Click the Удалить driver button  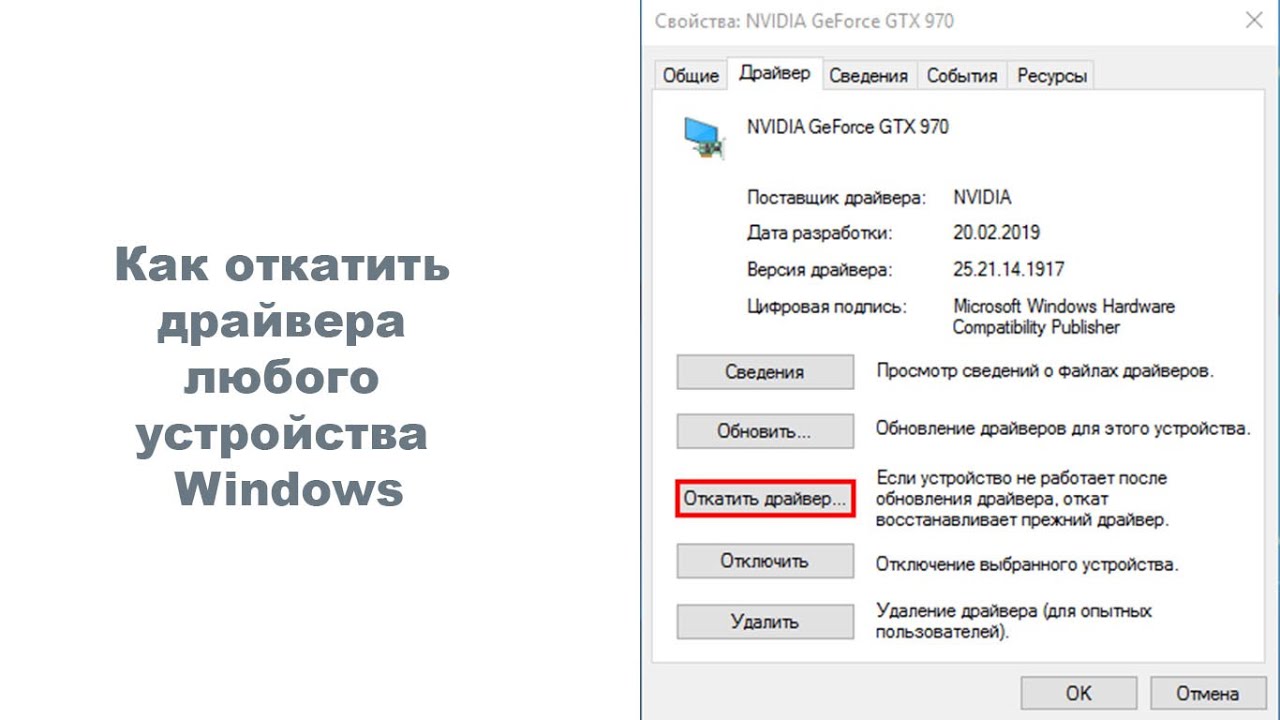coord(765,621)
